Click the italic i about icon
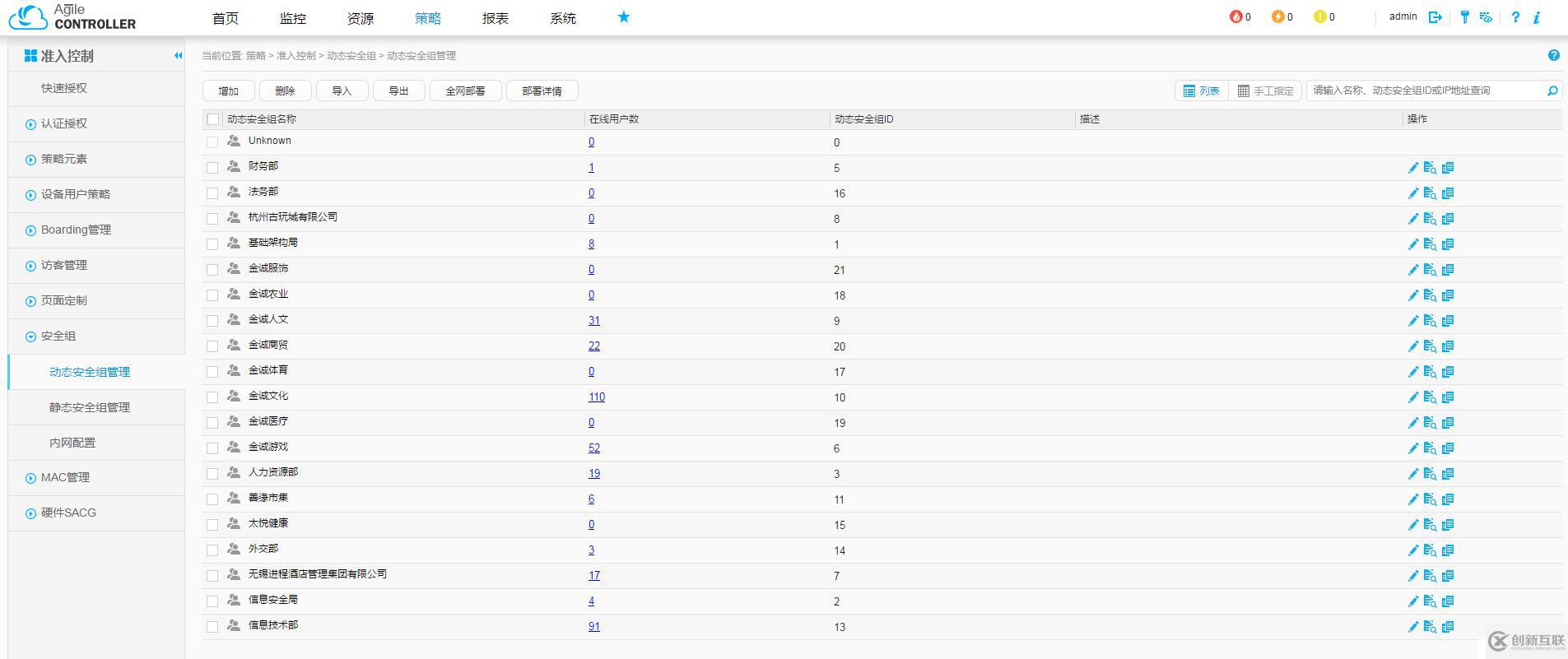This screenshot has width=1568, height=659. [1537, 17]
